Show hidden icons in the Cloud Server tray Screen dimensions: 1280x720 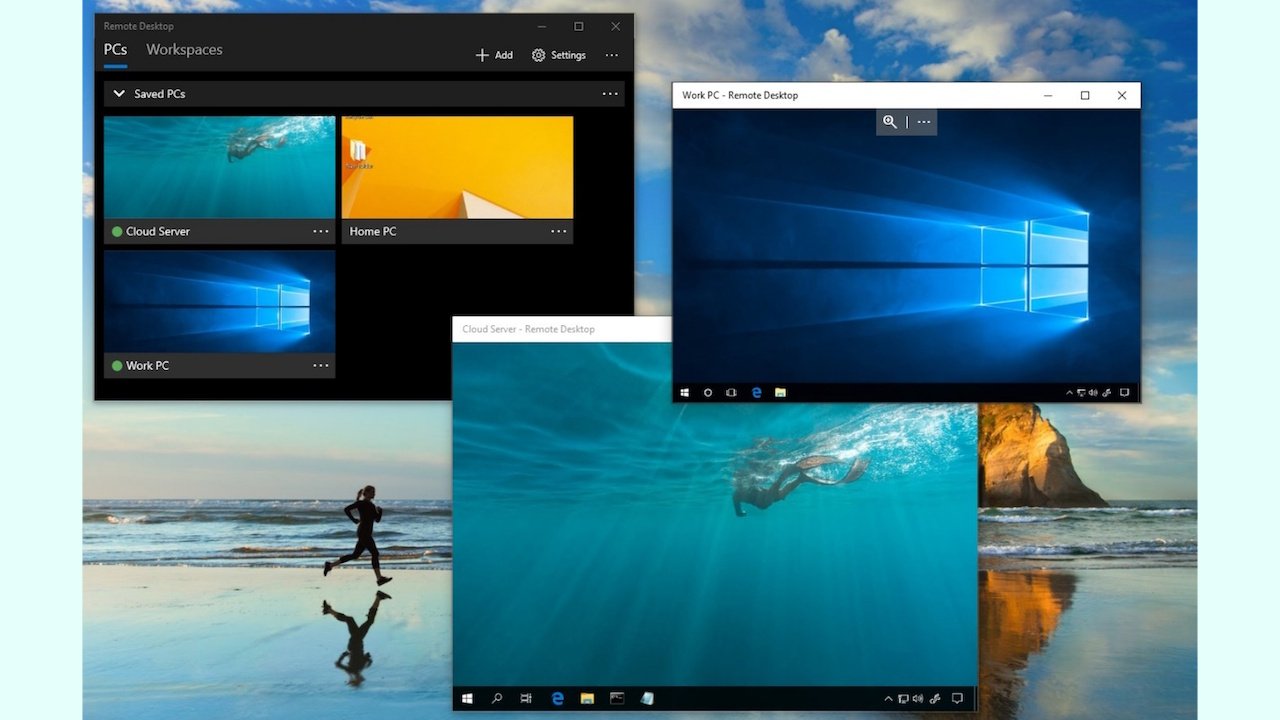(x=887, y=699)
